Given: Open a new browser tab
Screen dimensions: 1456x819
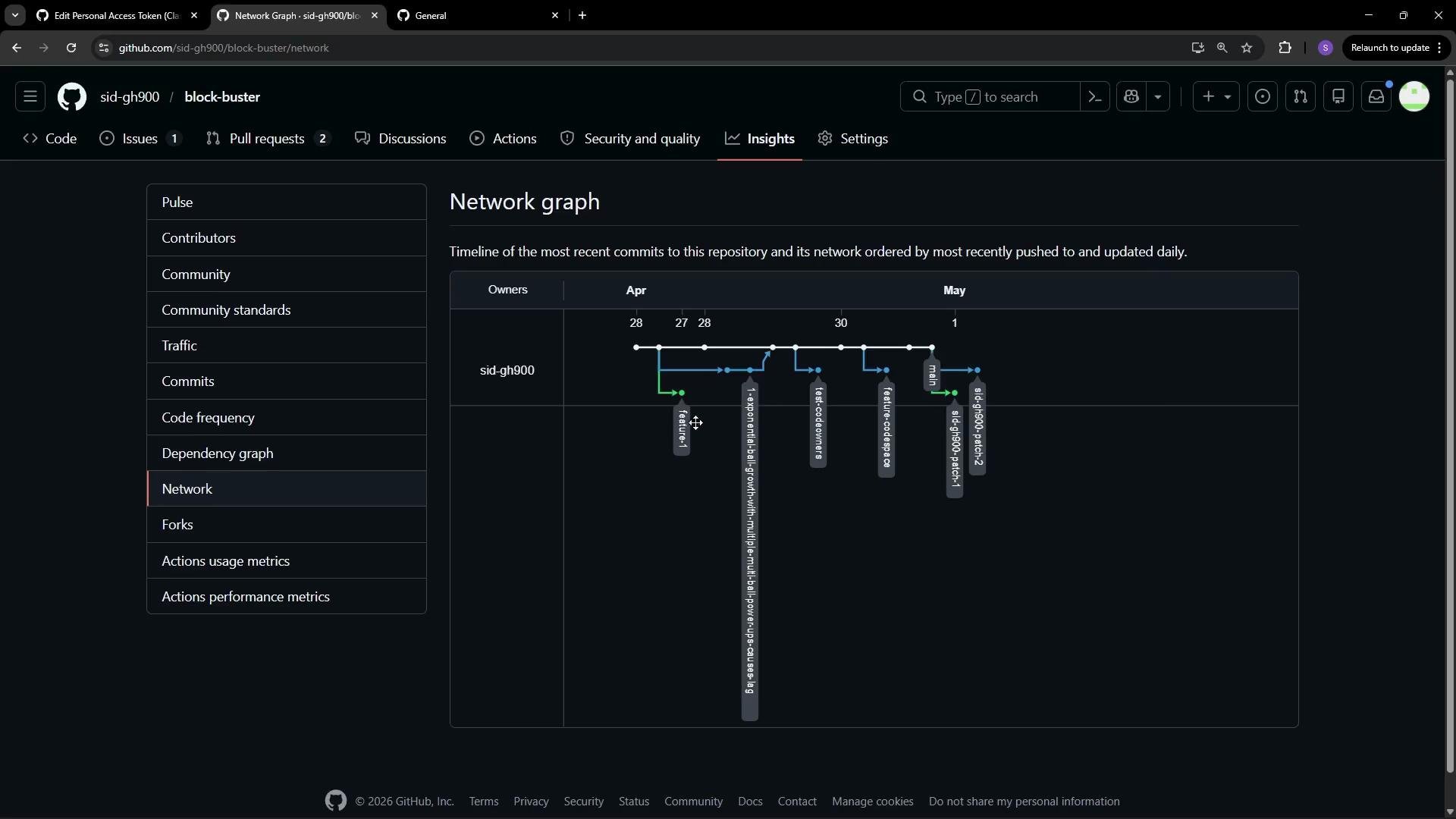Looking at the screenshot, I should coord(582,15).
